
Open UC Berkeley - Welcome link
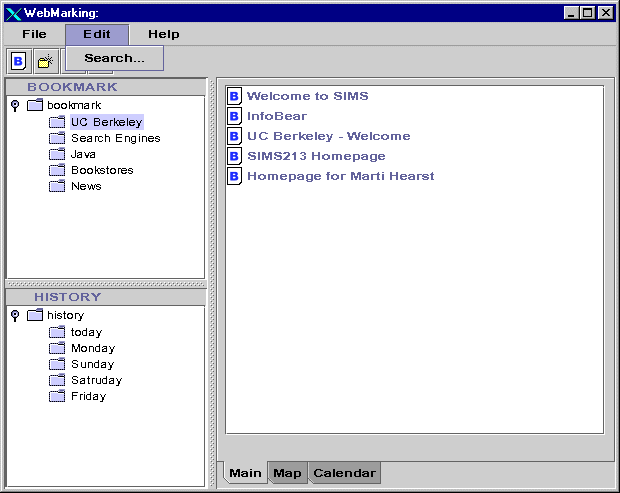(329, 136)
